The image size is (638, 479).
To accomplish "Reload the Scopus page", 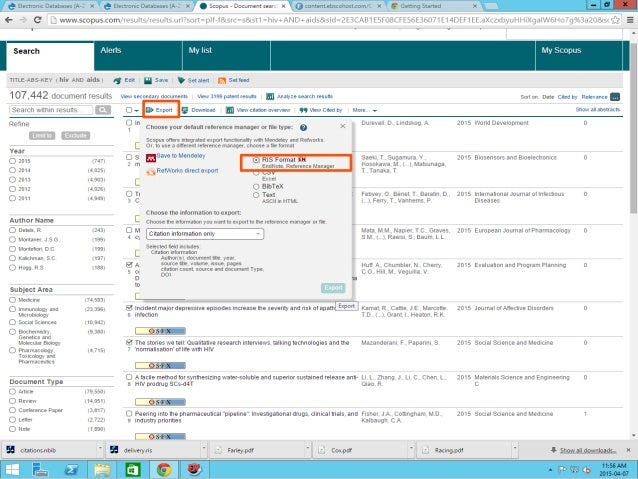I will 37,20.
